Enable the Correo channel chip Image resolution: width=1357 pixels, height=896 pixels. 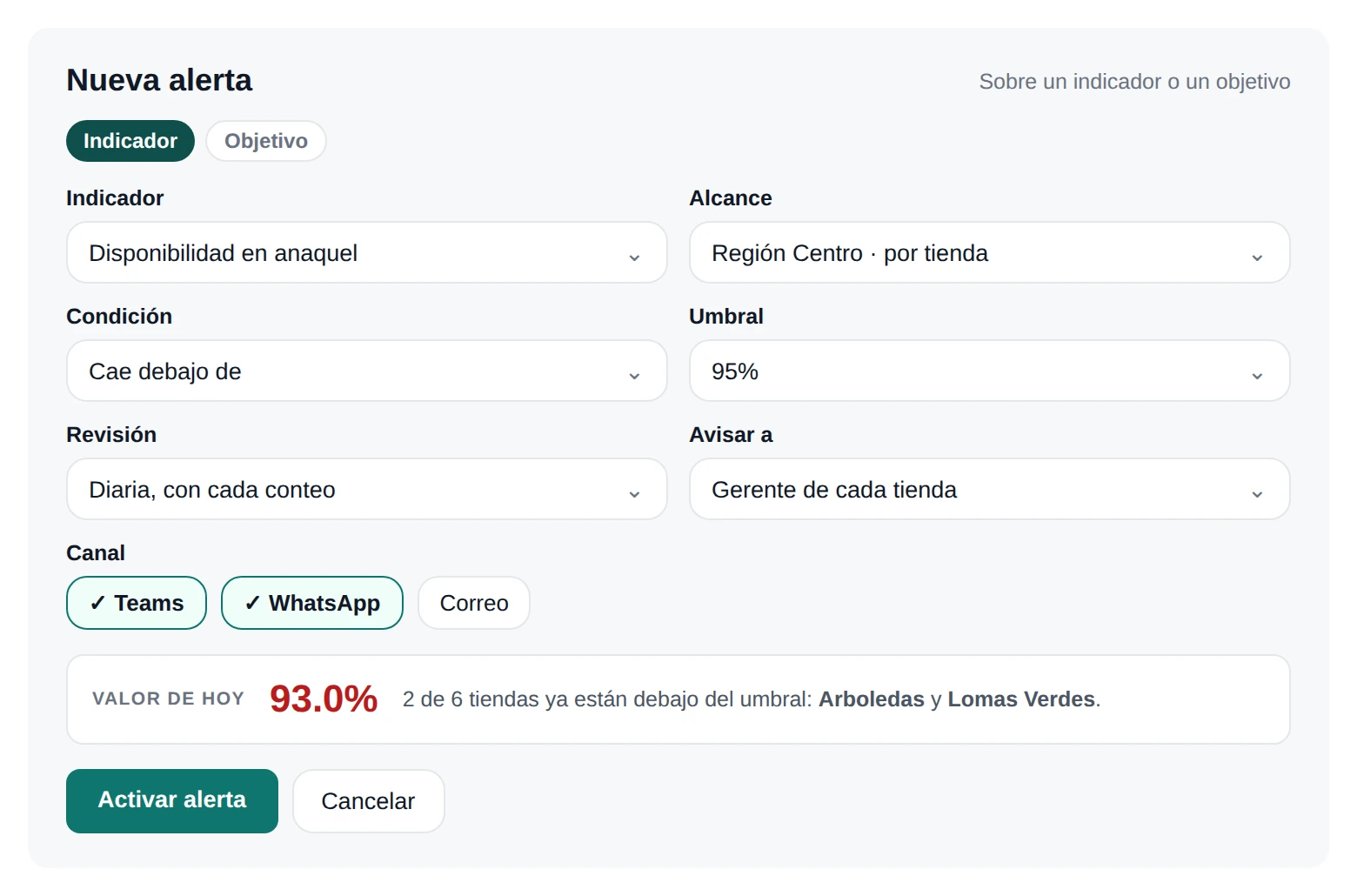point(474,603)
